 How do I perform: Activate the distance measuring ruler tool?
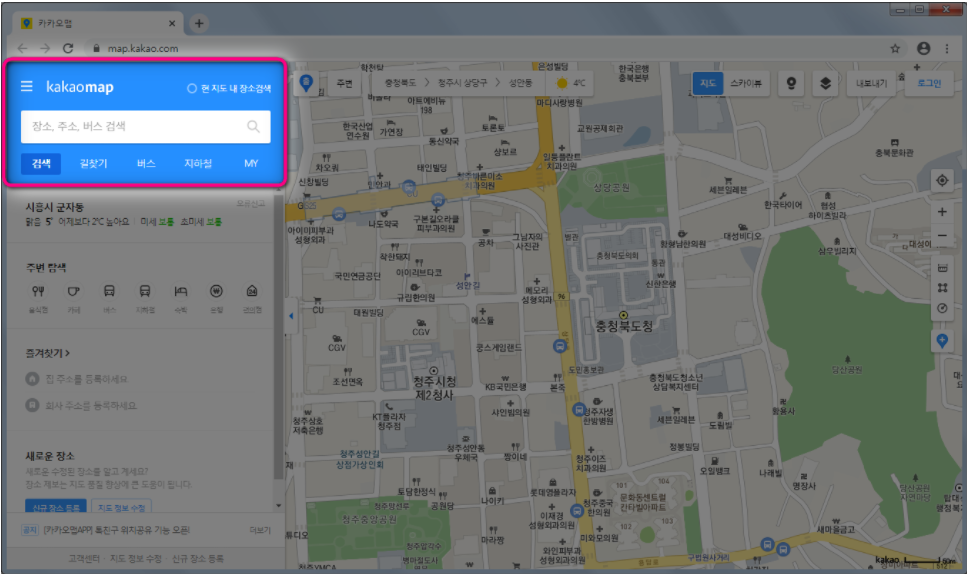click(x=942, y=268)
